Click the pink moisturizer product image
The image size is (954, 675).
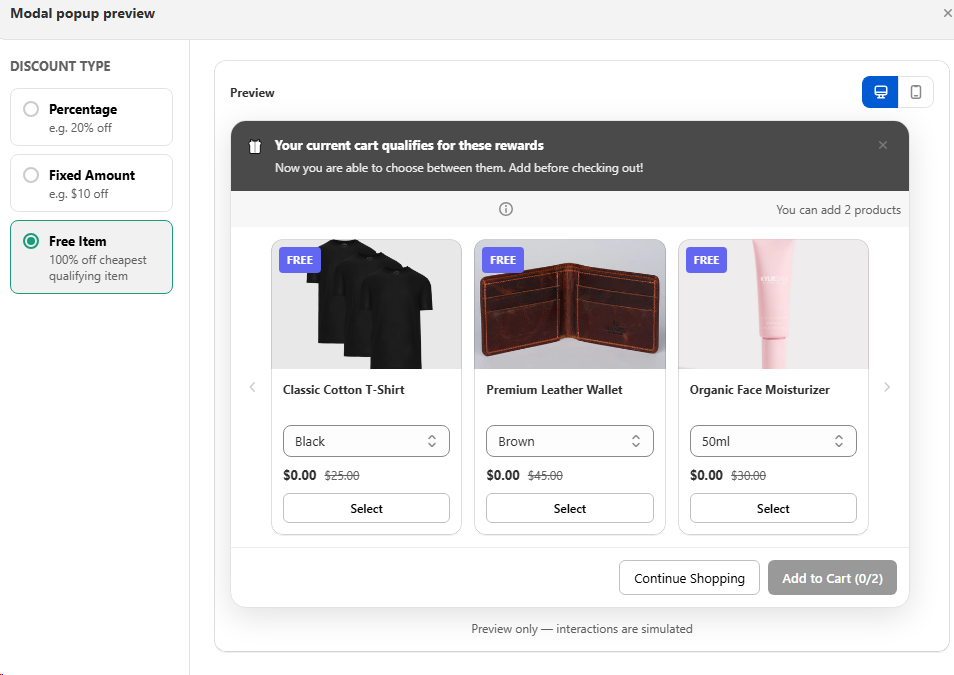click(x=773, y=304)
